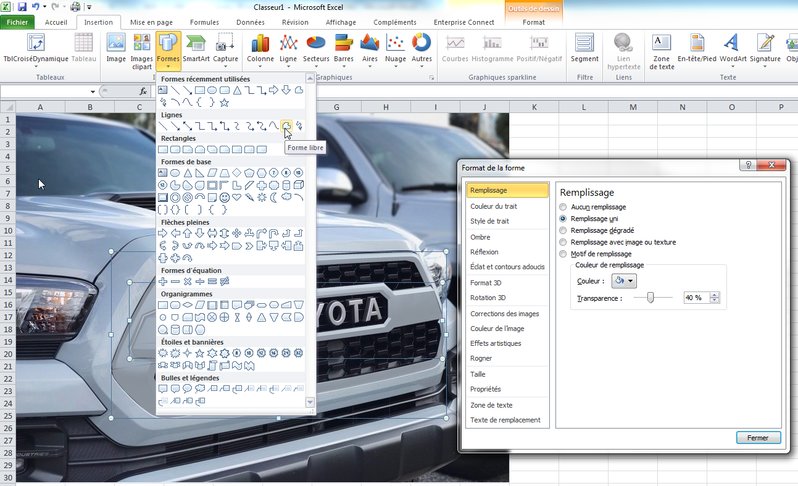This screenshot has width=798, height=486.
Task: Click the Transparence 40 % value field
Action: pyautogui.click(x=696, y=298)
